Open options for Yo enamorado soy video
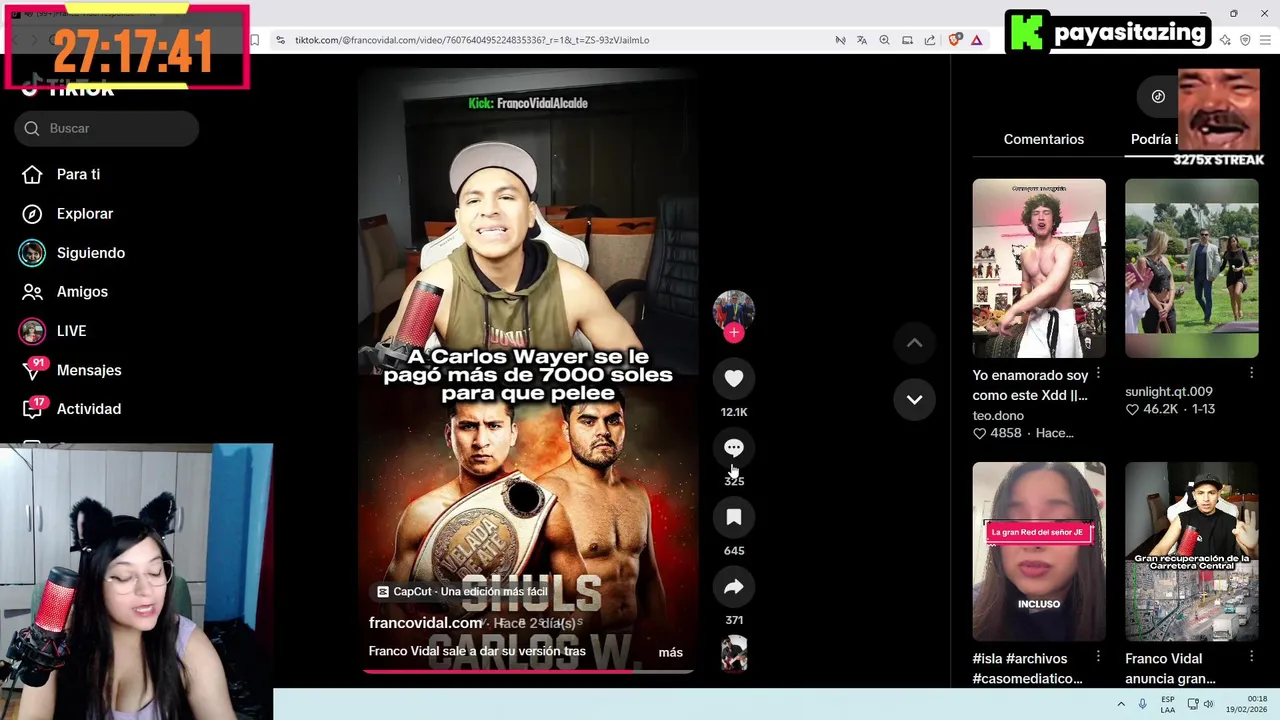The height and width of the screenshot is (720, 1280). (x=1098, y=373)
